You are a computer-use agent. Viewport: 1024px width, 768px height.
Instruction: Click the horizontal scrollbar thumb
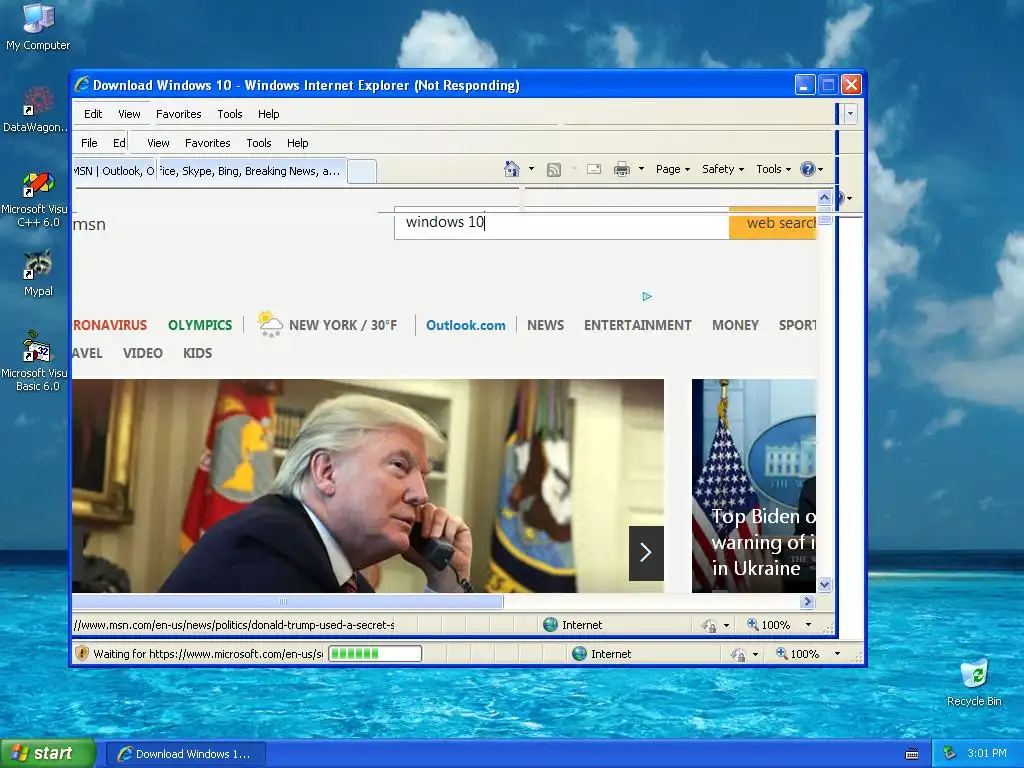tap(287, 601)
